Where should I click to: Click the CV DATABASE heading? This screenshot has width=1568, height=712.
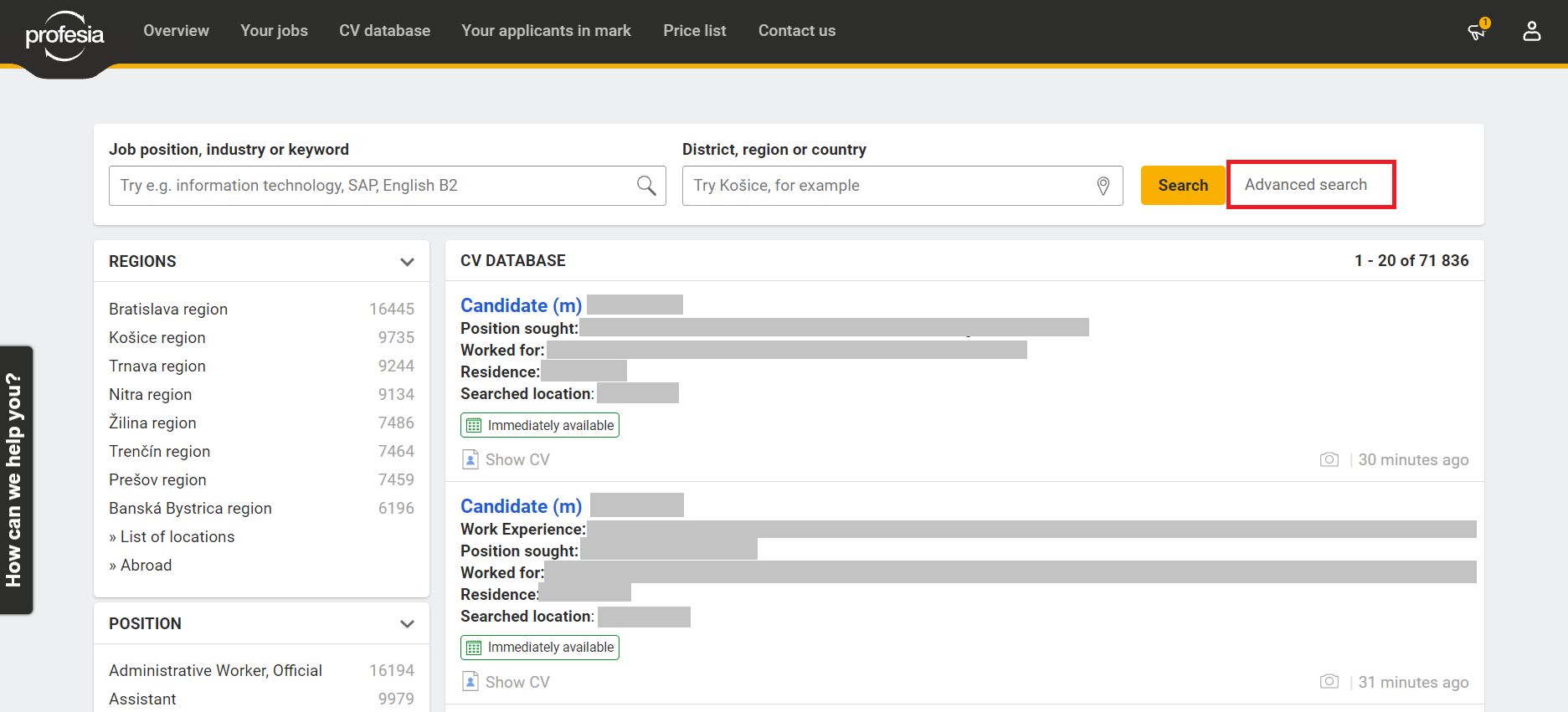coord(513,260)
